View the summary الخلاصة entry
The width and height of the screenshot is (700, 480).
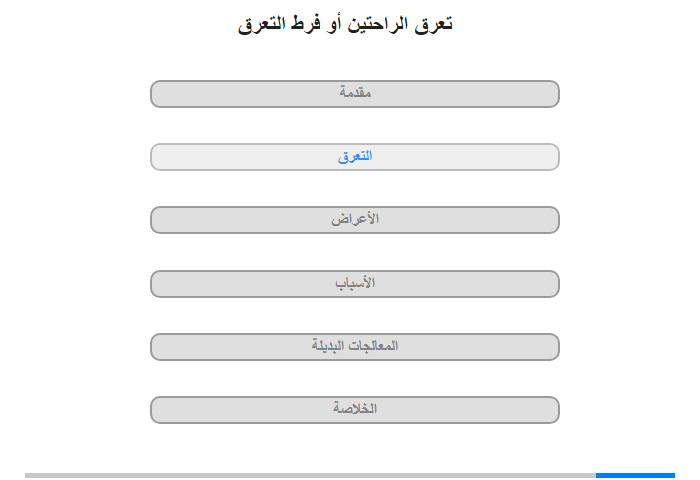tap(354, 409)
